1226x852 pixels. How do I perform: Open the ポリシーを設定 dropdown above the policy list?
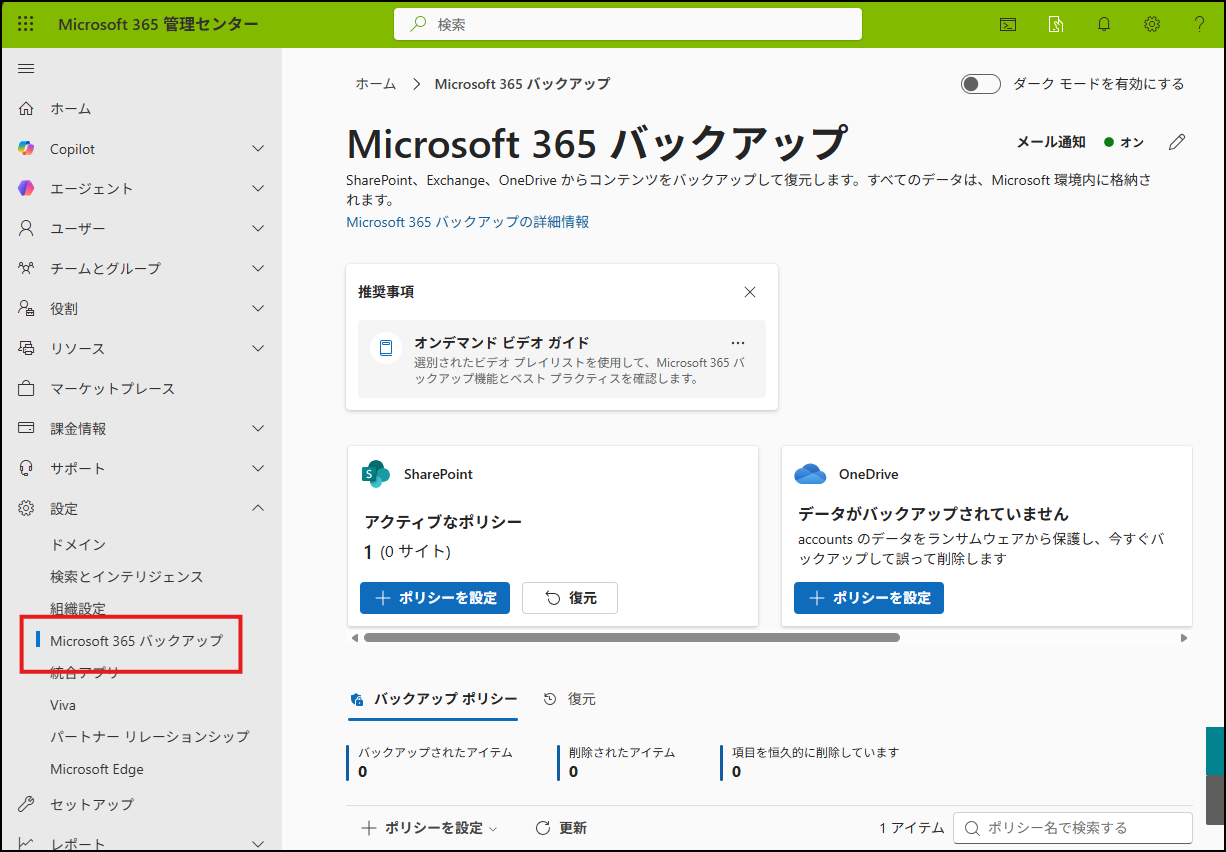coord(429,828)
